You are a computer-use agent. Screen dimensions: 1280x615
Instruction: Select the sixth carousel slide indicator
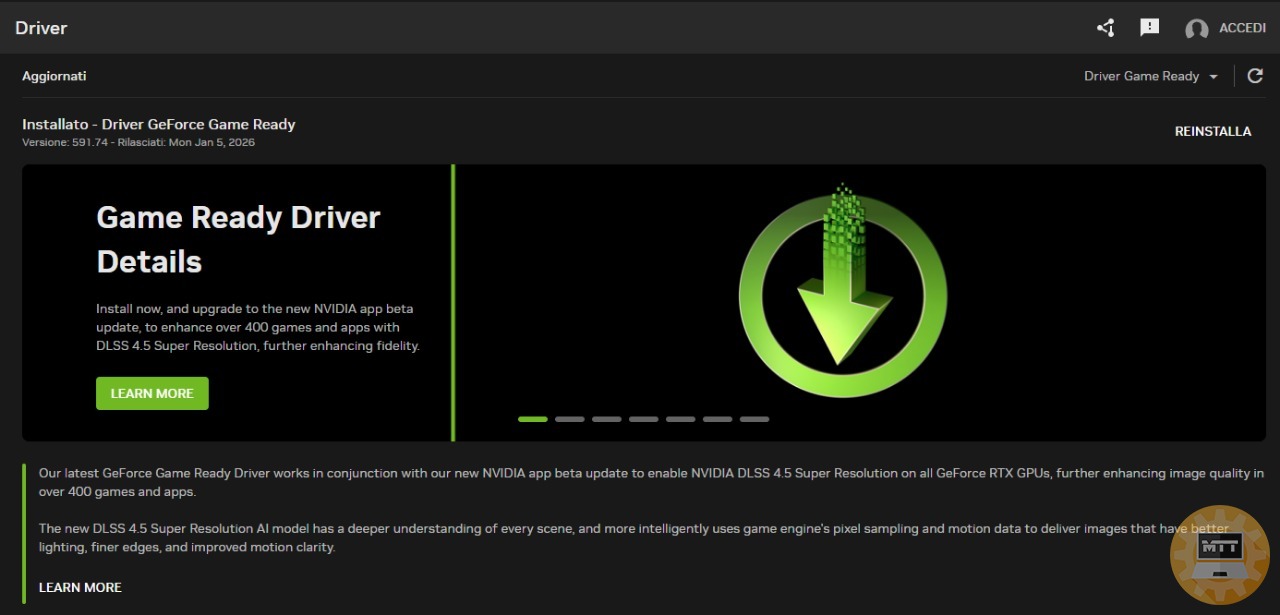(x=718, y=419)
